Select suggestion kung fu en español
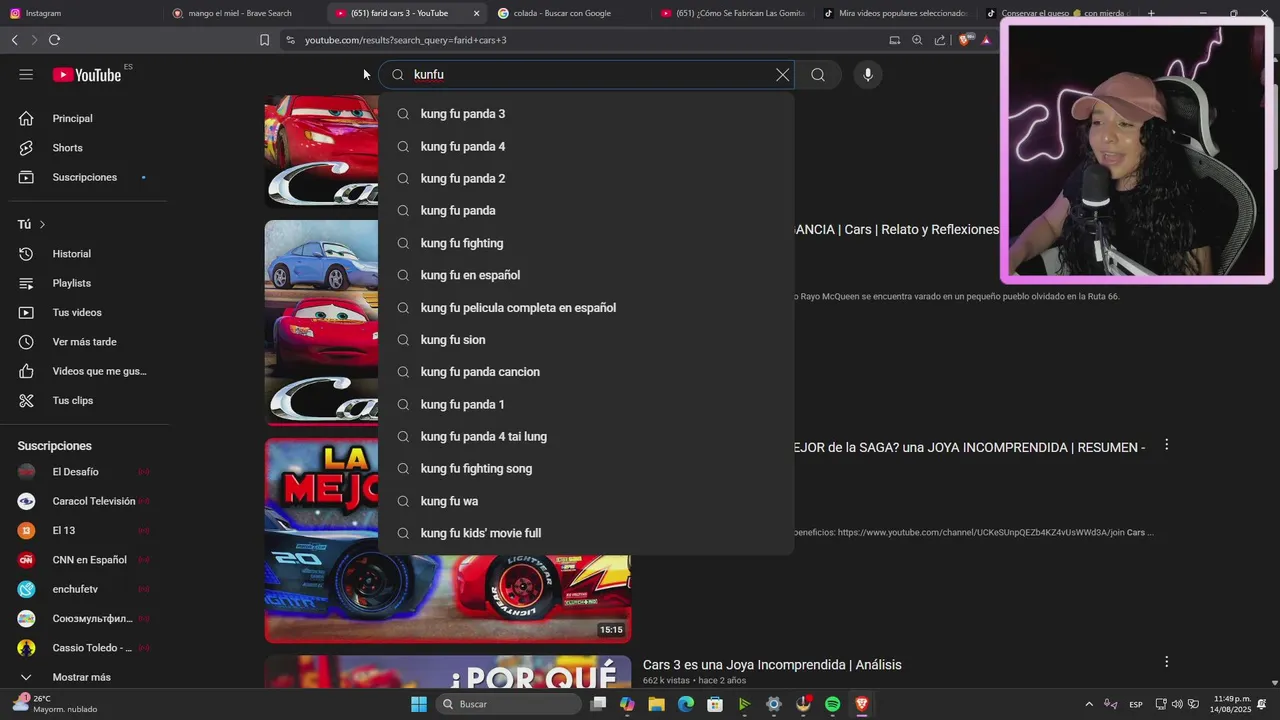The image size is (1280, 720). (586, 275)
